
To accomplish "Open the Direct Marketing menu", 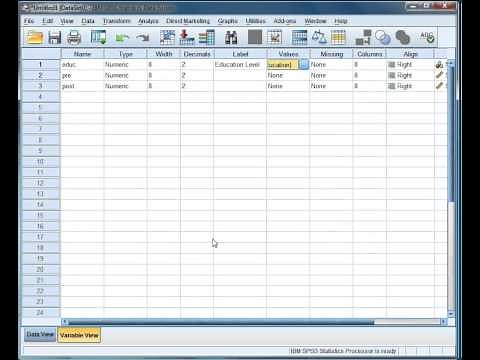I will pos(188,21).
